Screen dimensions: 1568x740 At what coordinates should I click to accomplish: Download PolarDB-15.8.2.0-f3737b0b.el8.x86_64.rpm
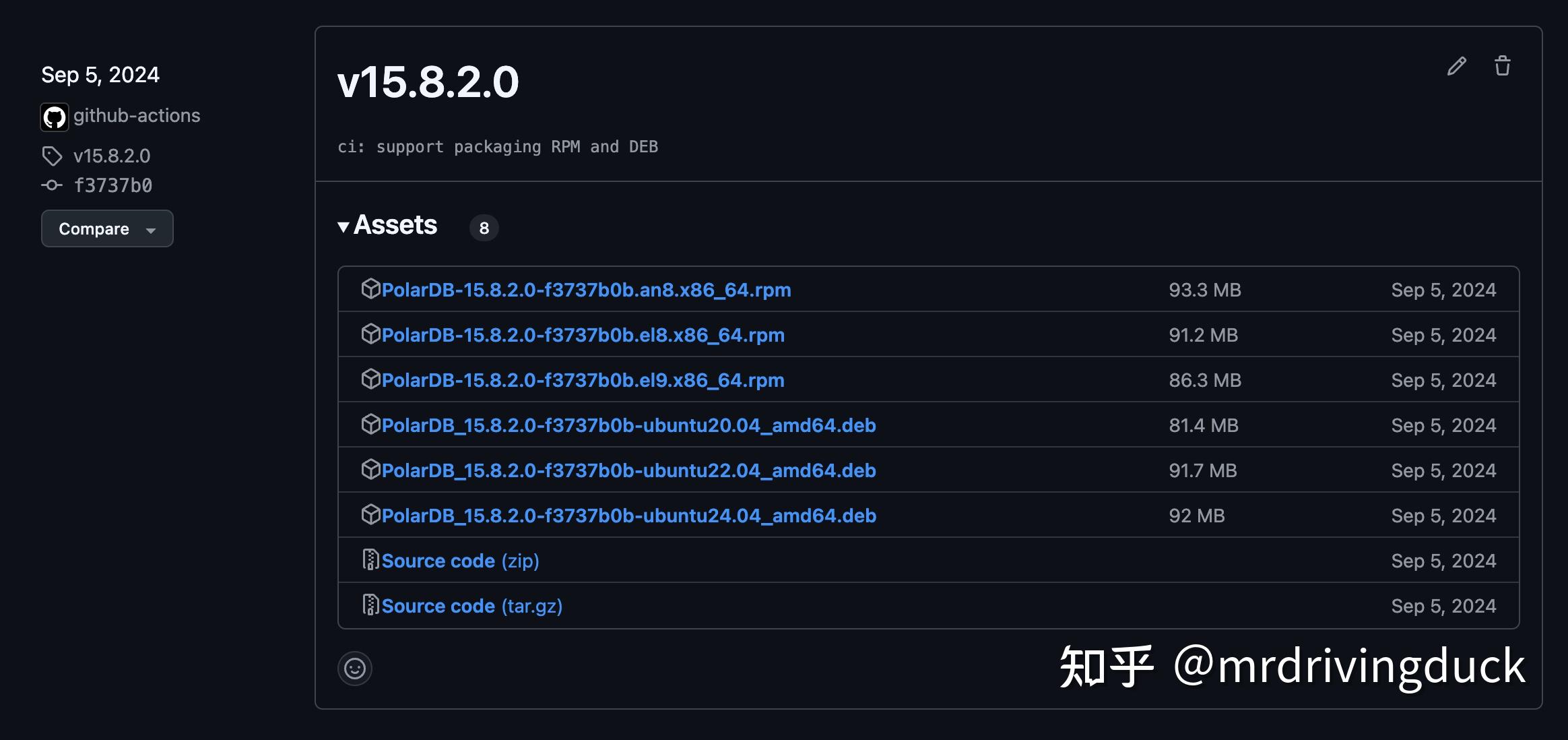tap(583, 334)
